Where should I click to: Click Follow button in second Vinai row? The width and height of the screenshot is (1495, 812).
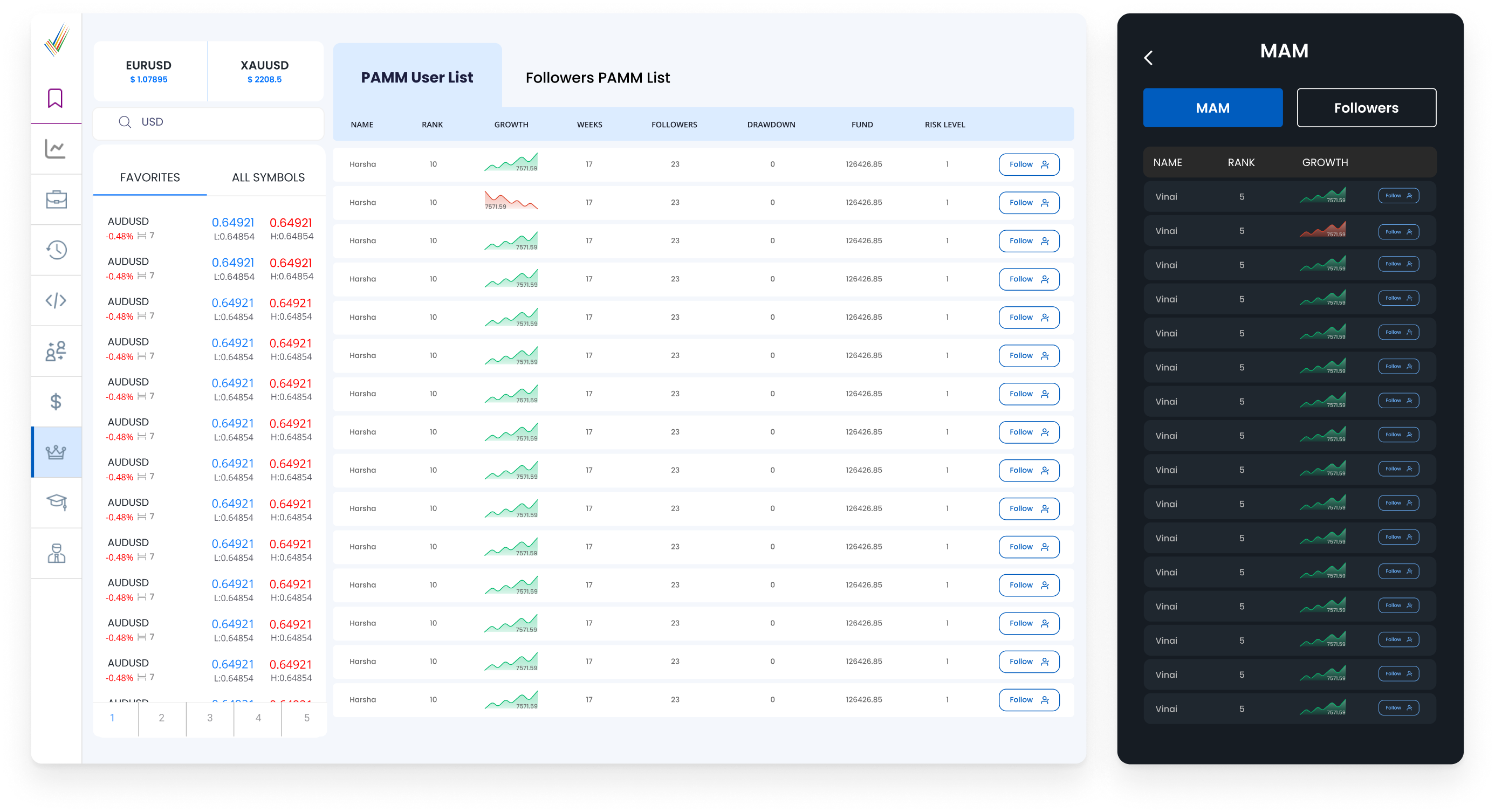coord(1398,232)
